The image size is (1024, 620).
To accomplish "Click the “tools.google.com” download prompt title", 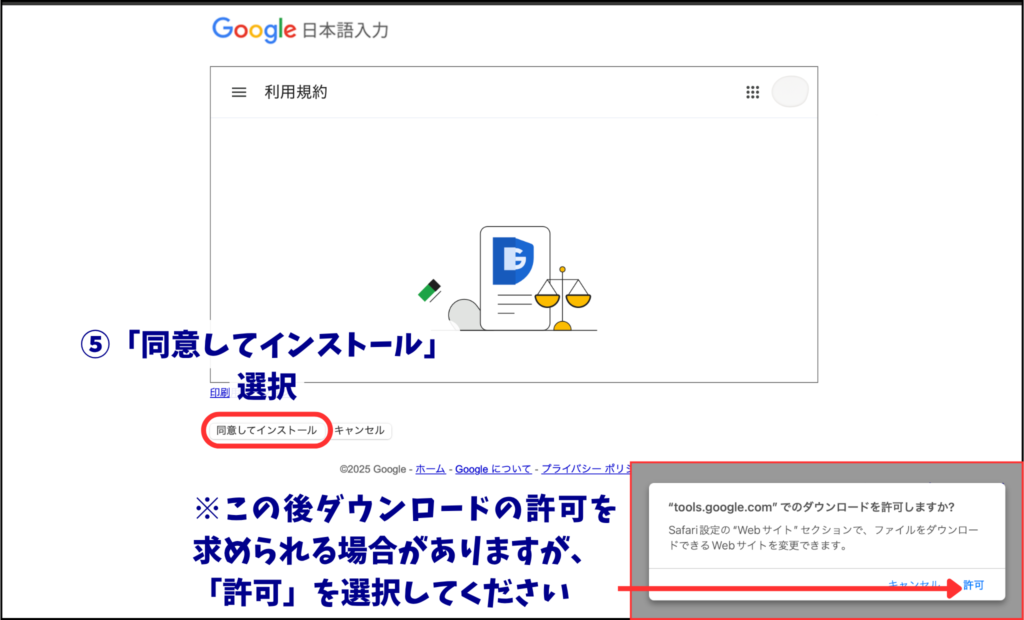I will (812, 507).
